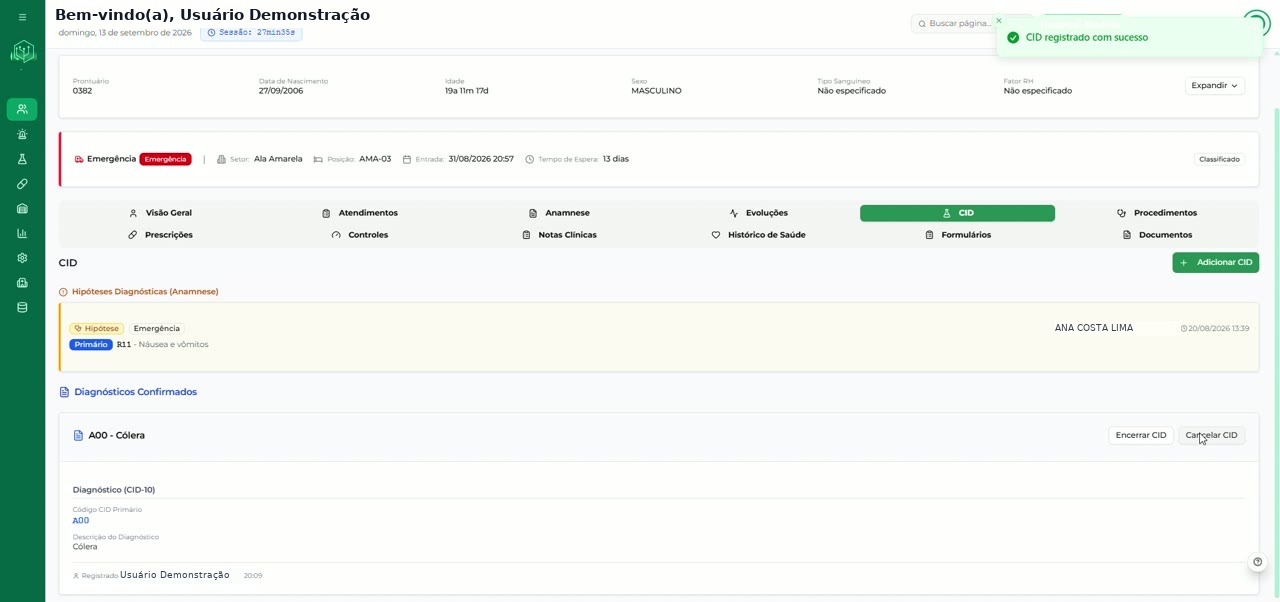Click the Emergência tag in hypothesis card
Image resolution: width=1280 pixels, height=602 pixels.
157,328
